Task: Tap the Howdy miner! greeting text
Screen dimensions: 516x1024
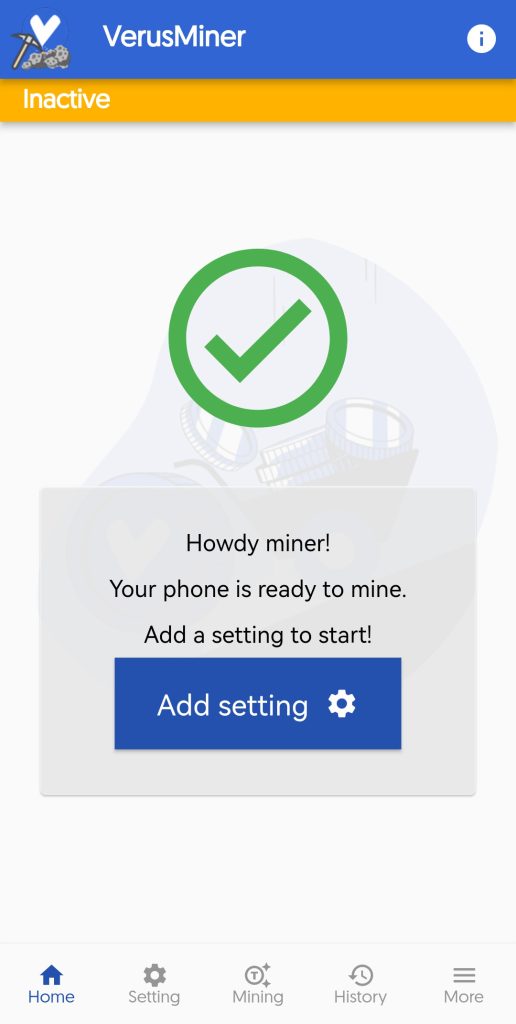Action: 258,543
